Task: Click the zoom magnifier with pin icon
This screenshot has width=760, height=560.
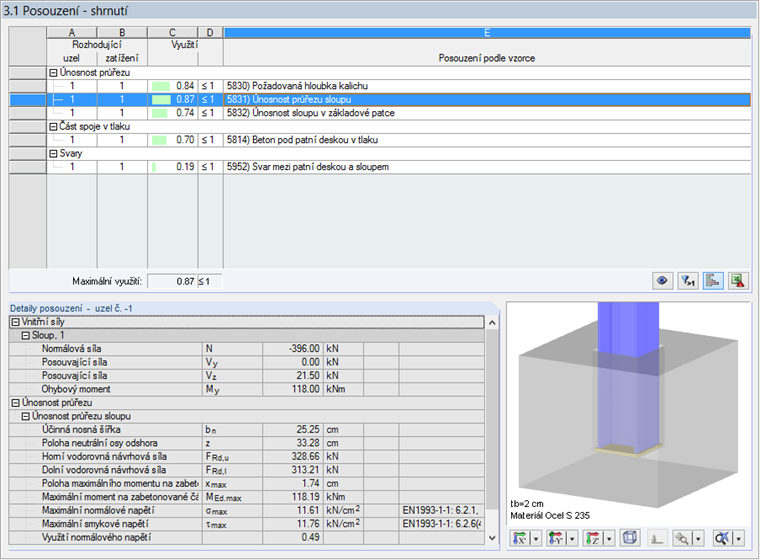Action: click(x=682, y=538)
